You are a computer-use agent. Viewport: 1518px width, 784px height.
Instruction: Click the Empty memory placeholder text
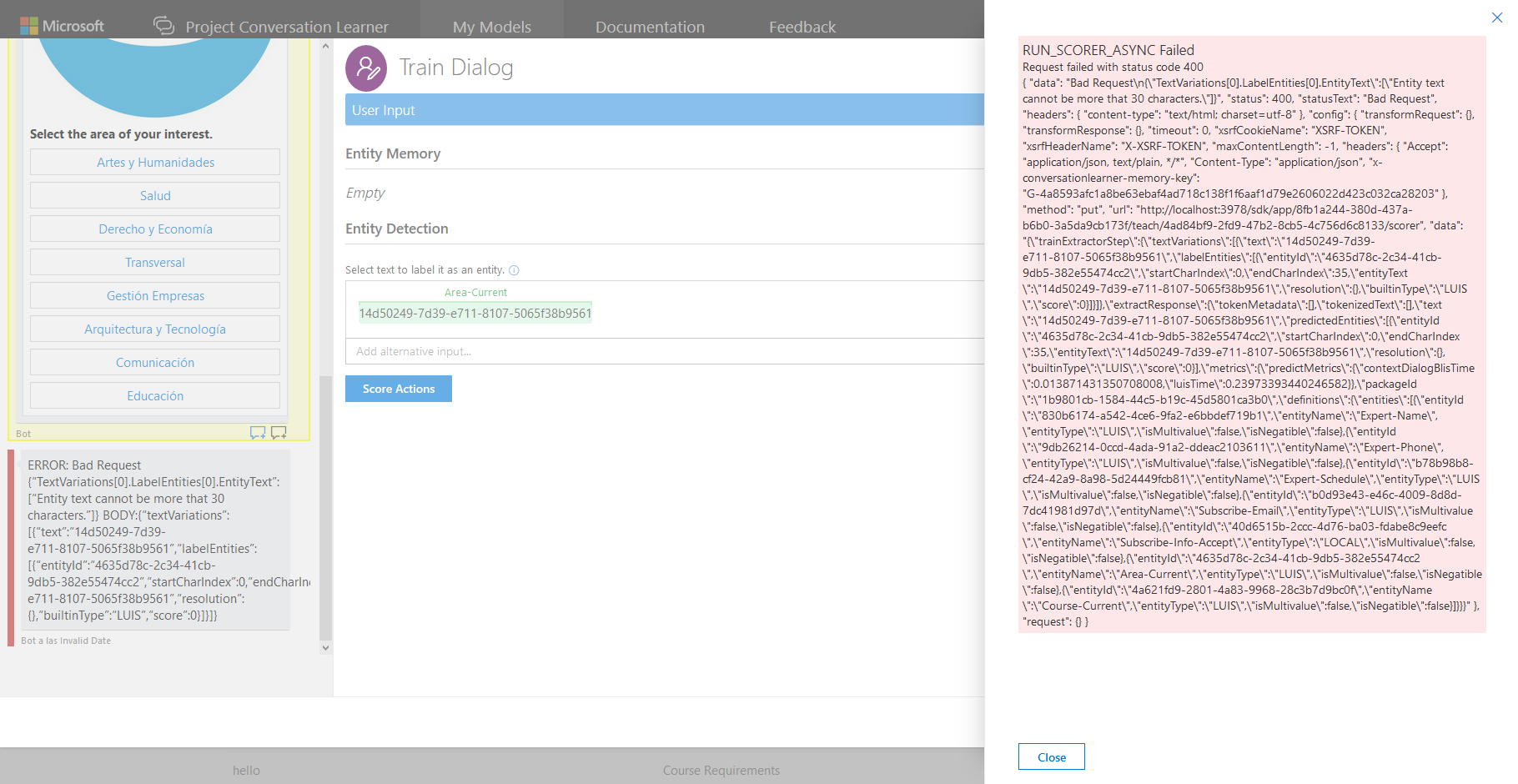point(365,193)
